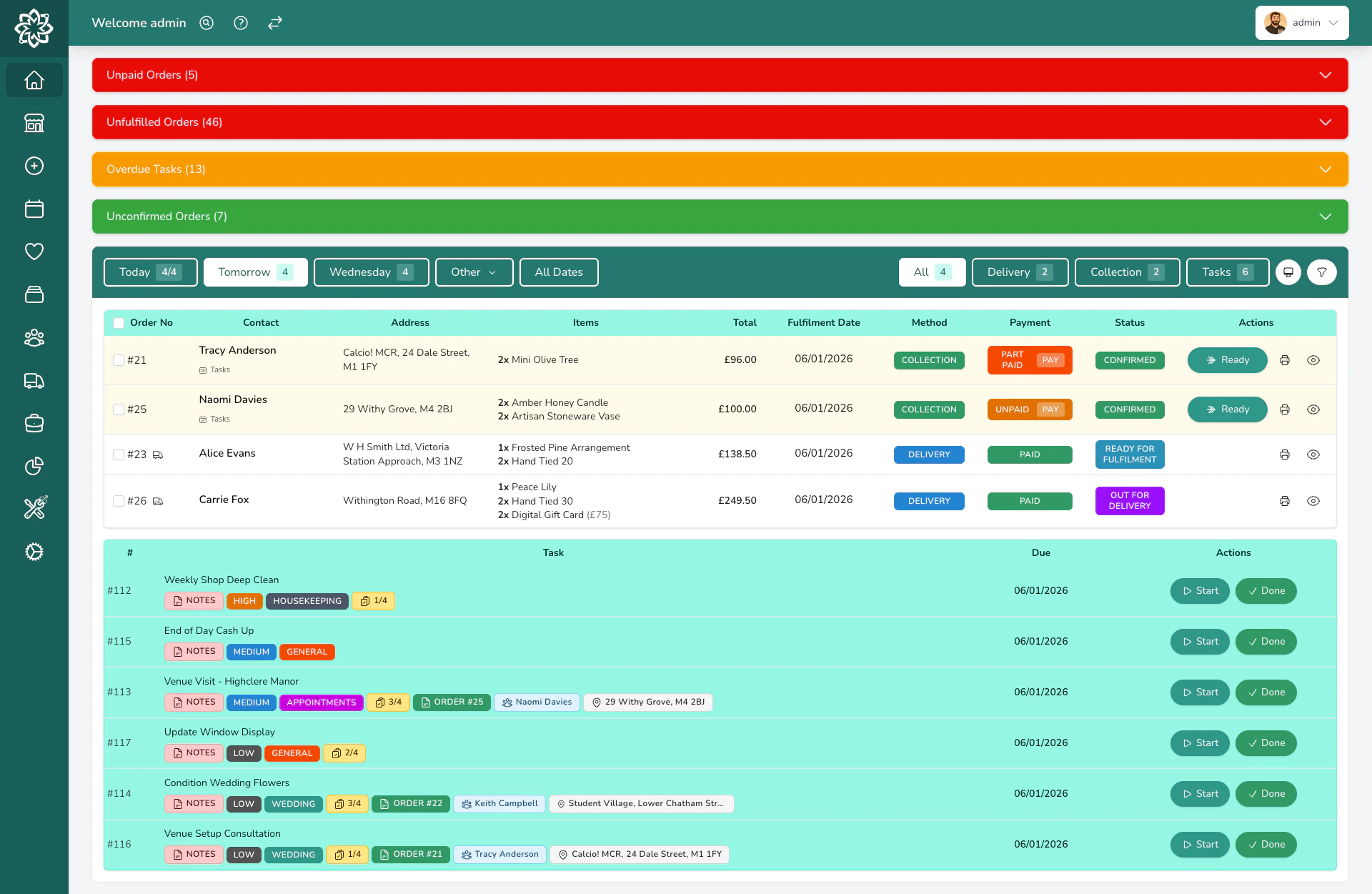Print order #23 using its printer icon
The width and height of the screenshot is (1372, 894).
click(1285, 455)
